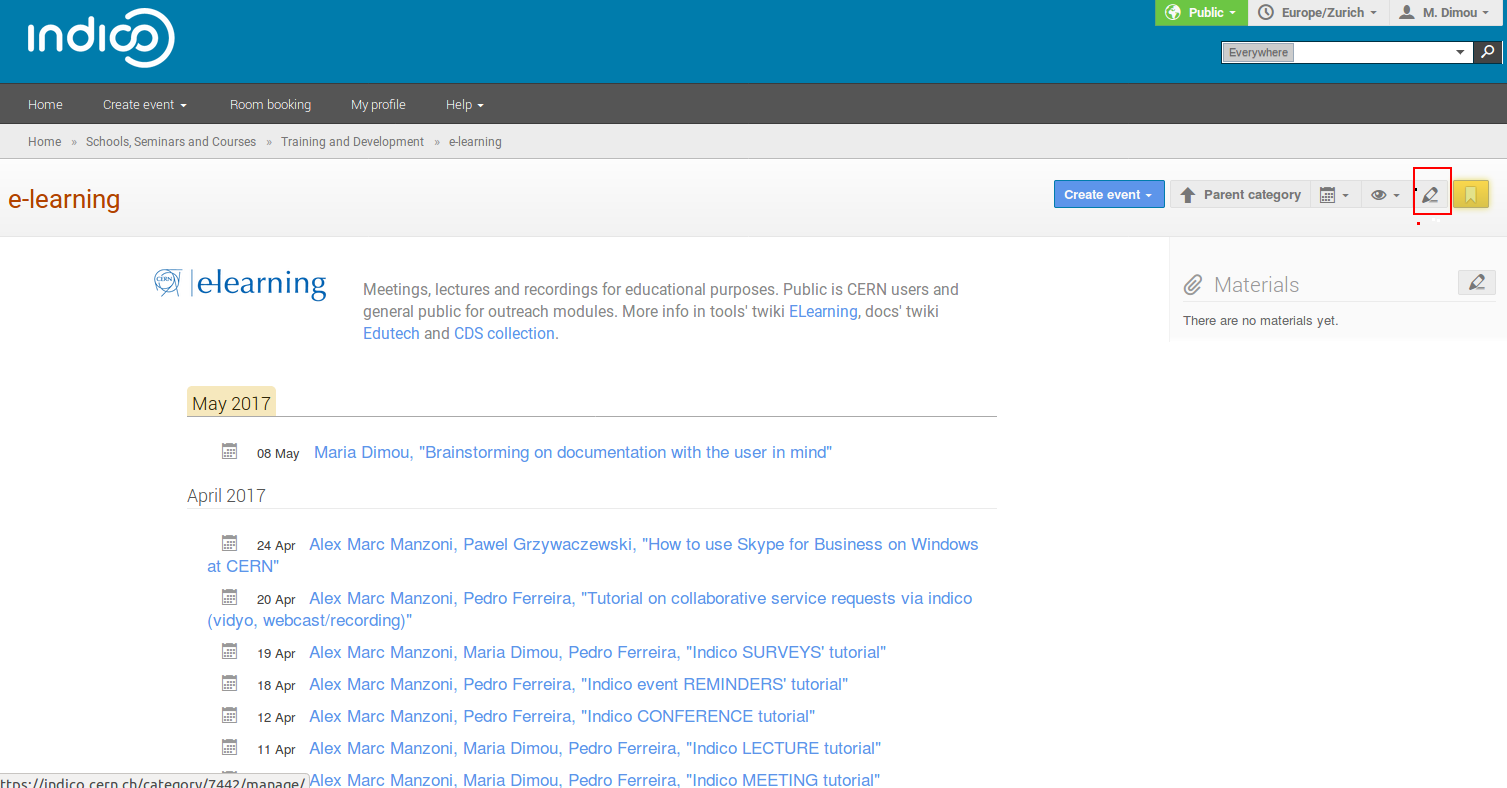The image size is (1507, 788).
Task: Open the eye view options dropdown
Action: point(1385,194)
